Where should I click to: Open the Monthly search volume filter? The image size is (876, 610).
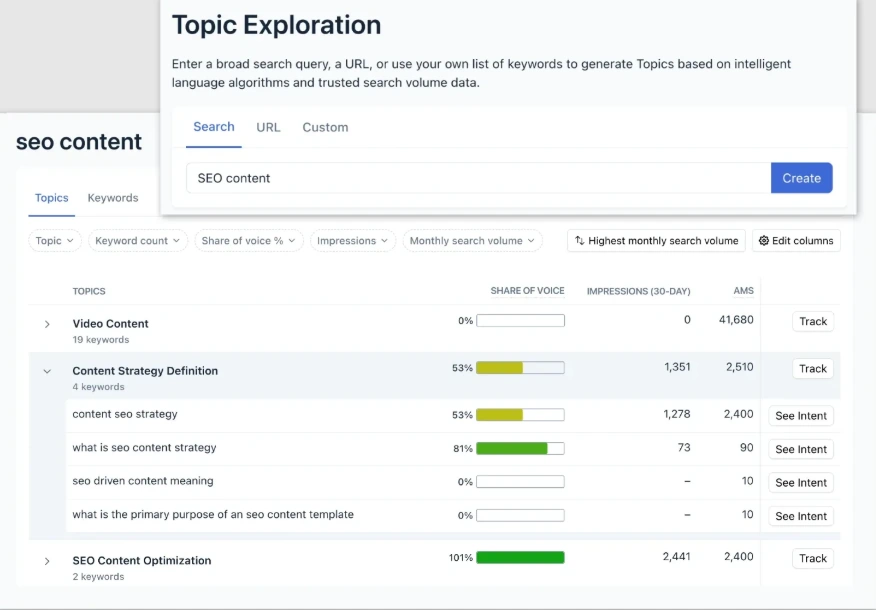[x=472, y=241]
